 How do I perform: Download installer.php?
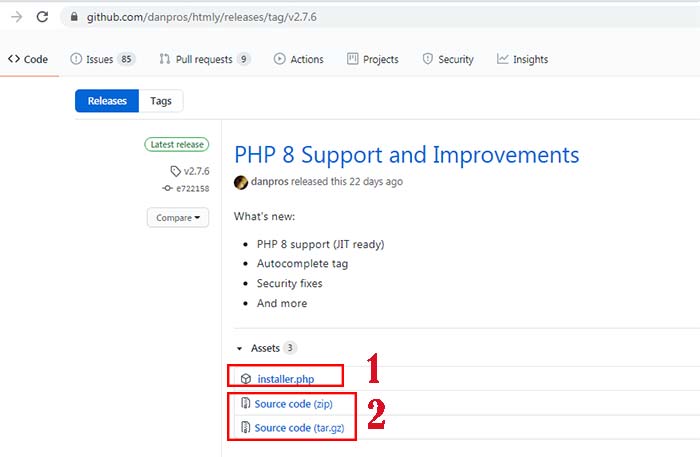pos(286,379)
